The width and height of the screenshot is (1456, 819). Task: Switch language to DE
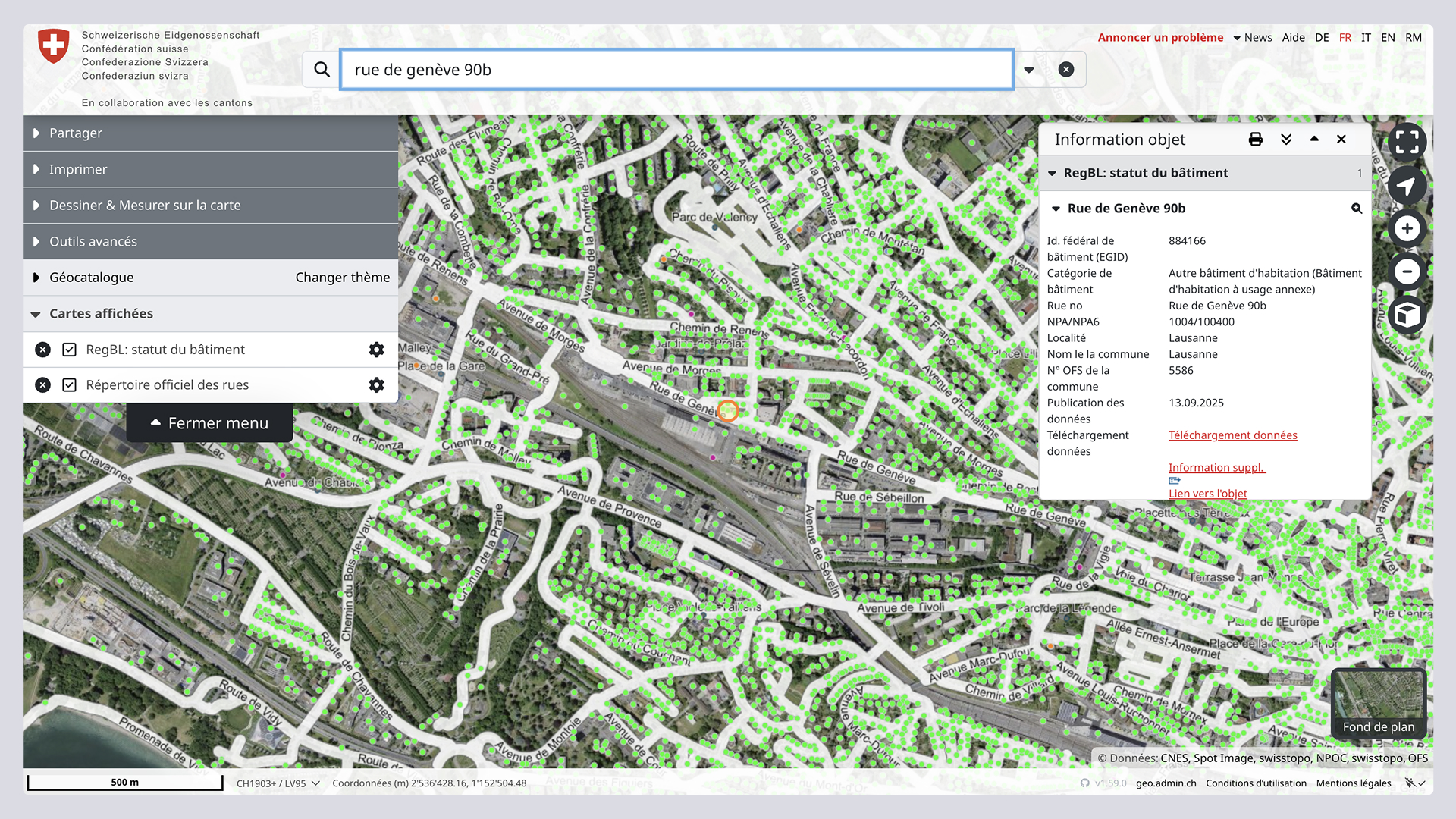click(1322, 38)
